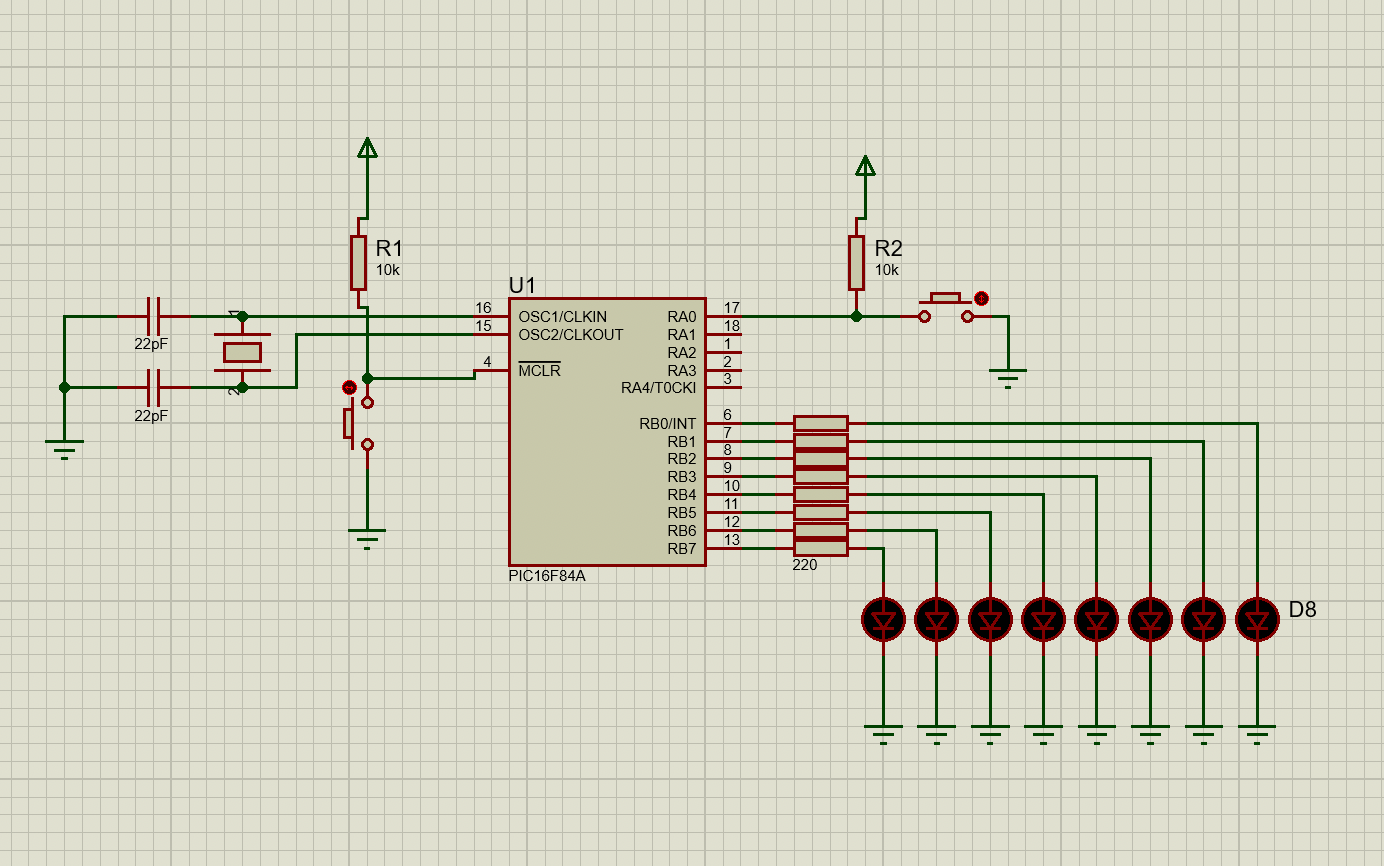Select the power terminal above R2
Viewport: 1384px width, 866px height.
(x=865, y=166)
